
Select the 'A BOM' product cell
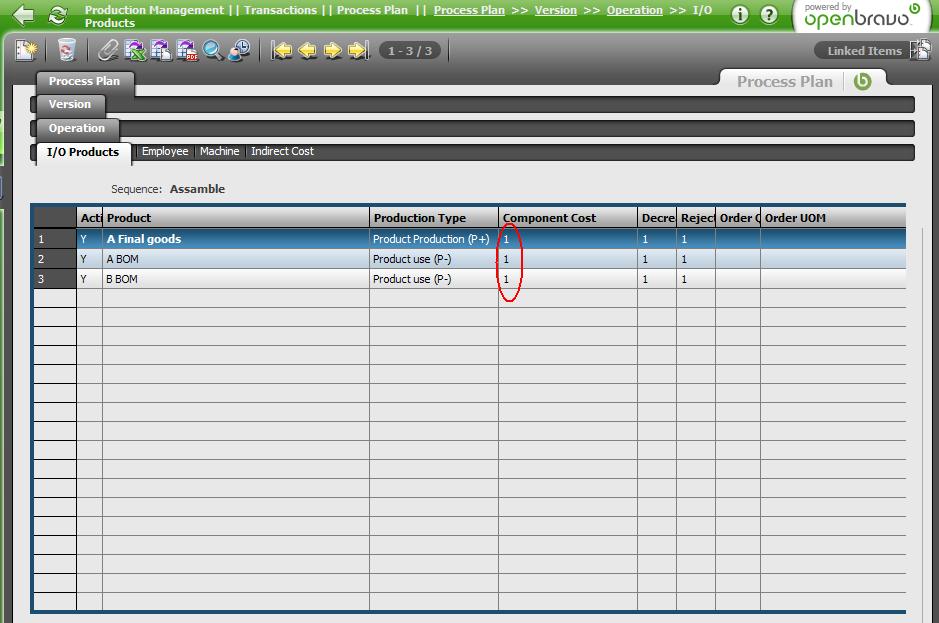pyautogui.click(x=236, y=259)
